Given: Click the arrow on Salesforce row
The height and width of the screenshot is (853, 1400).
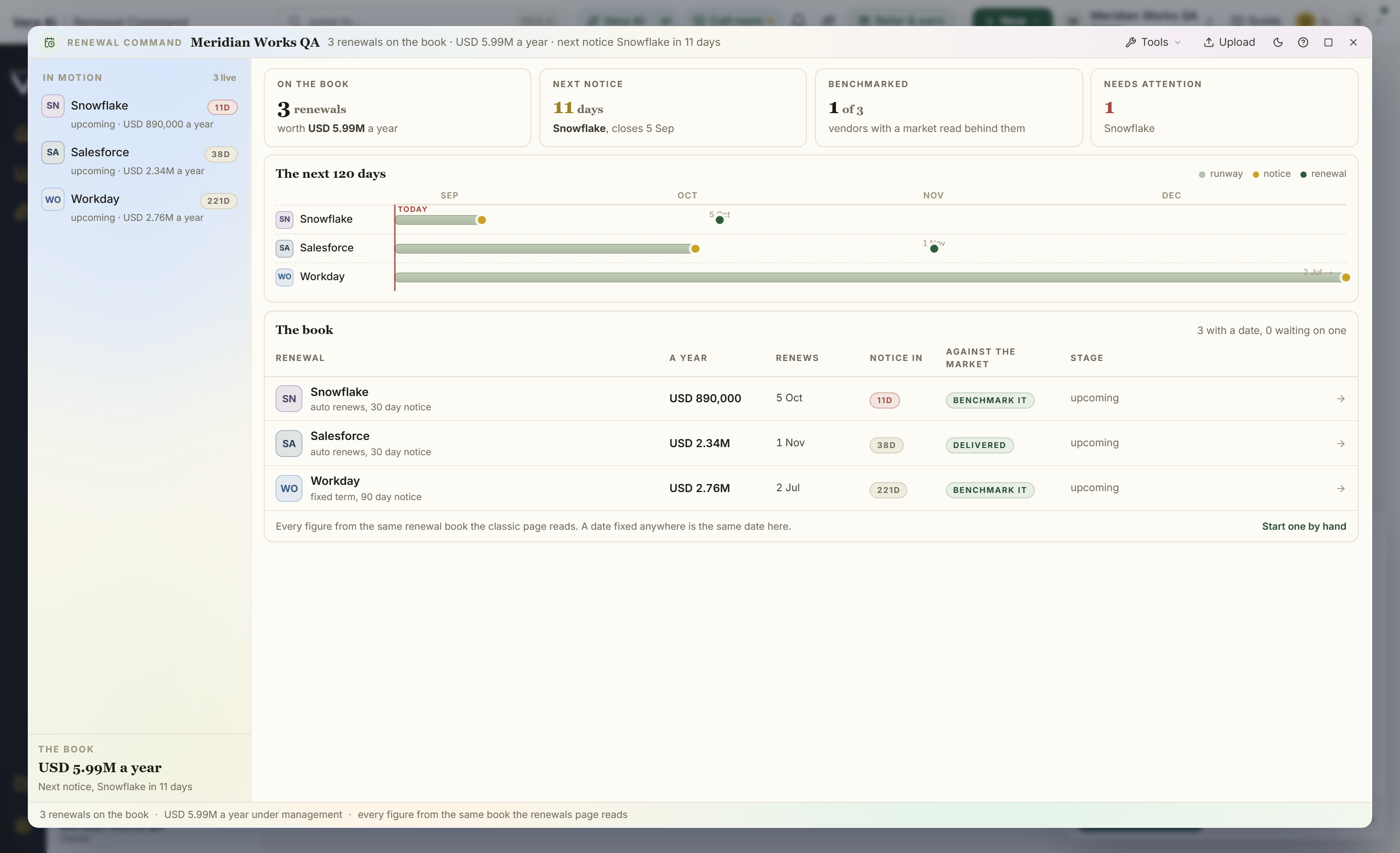Looking at the screenshot, I should point(1341,444).
